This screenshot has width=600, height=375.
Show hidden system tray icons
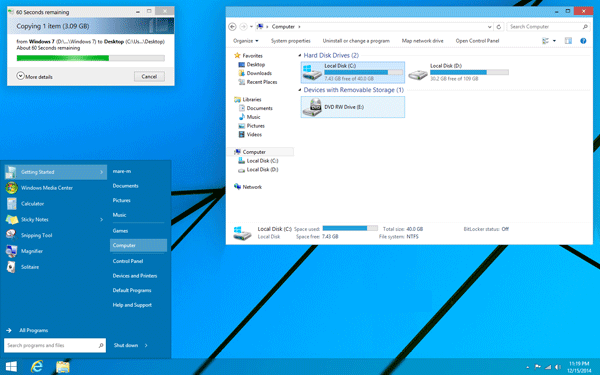(528, 367)
